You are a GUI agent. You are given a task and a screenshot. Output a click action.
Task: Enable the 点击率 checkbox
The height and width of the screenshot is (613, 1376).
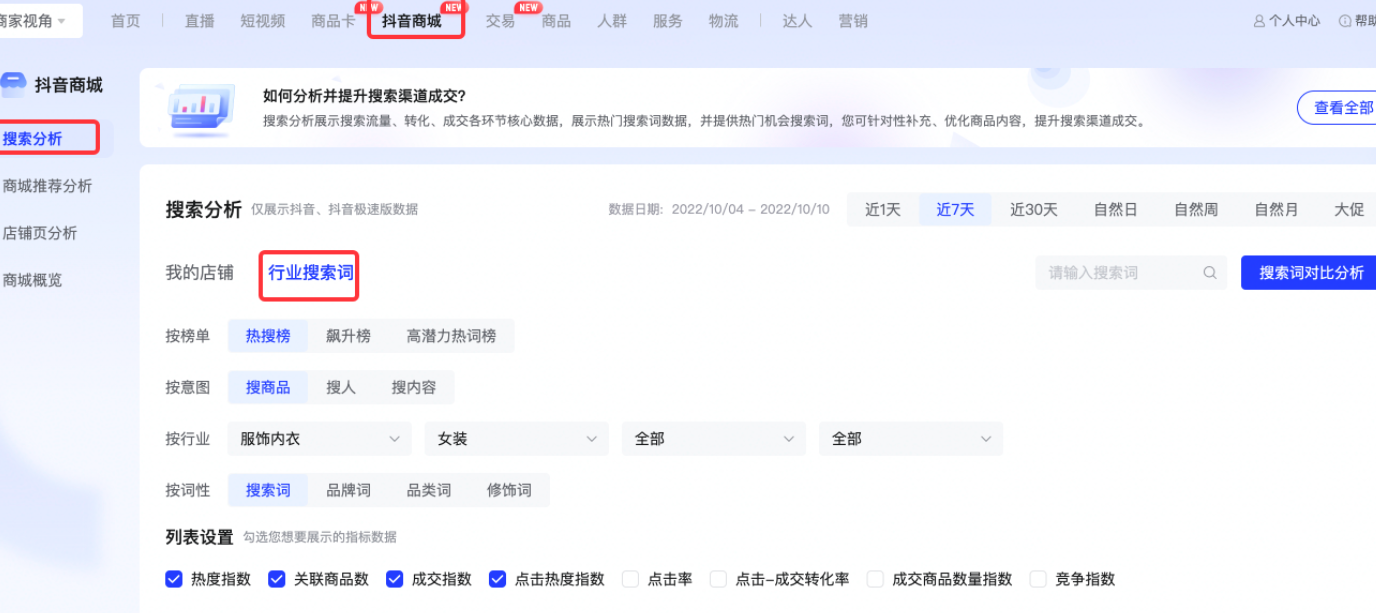tap(630, 579)
